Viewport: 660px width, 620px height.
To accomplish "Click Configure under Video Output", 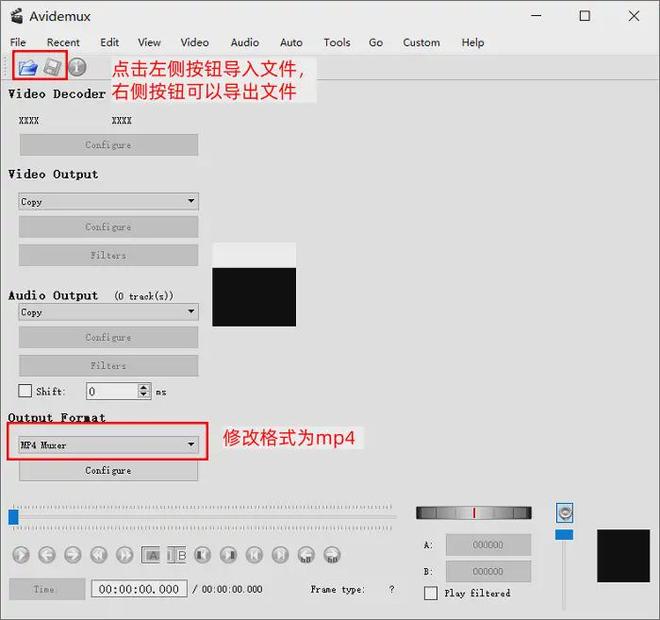I will 109,227.
